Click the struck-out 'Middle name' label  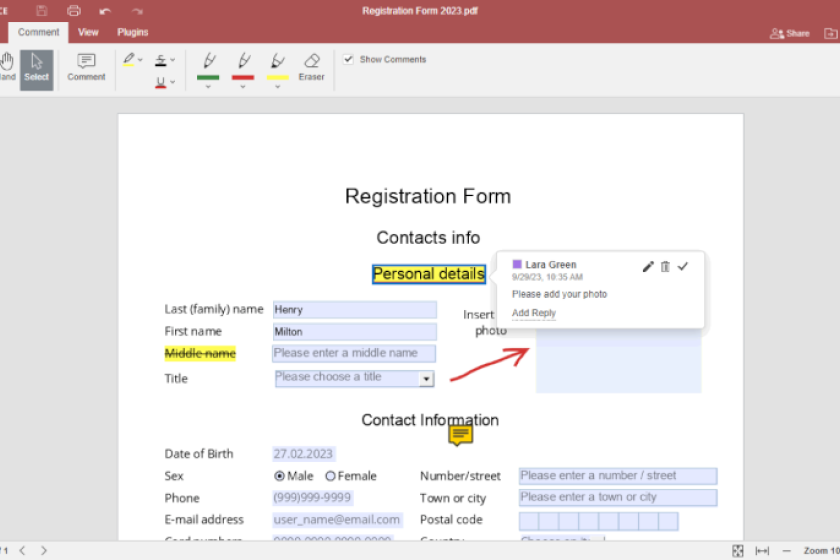(200, 354)
